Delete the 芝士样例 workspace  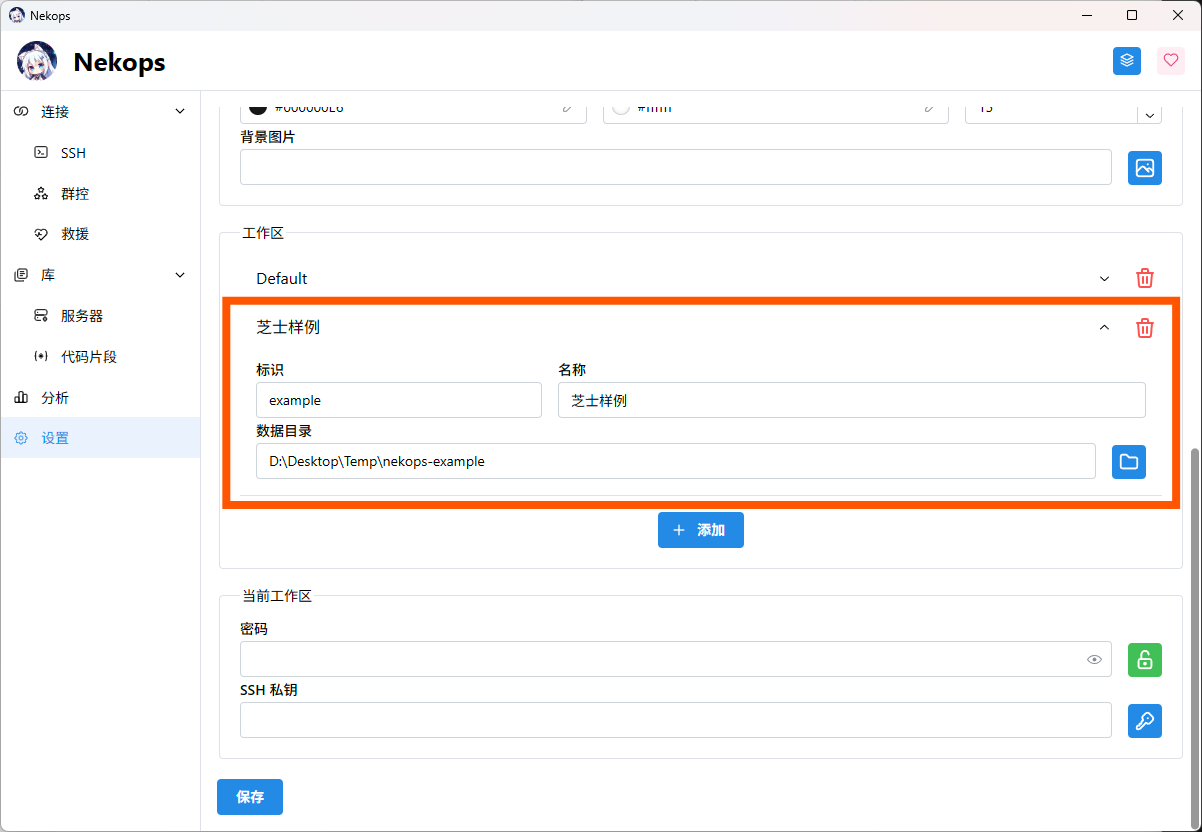click(1145, 328)
